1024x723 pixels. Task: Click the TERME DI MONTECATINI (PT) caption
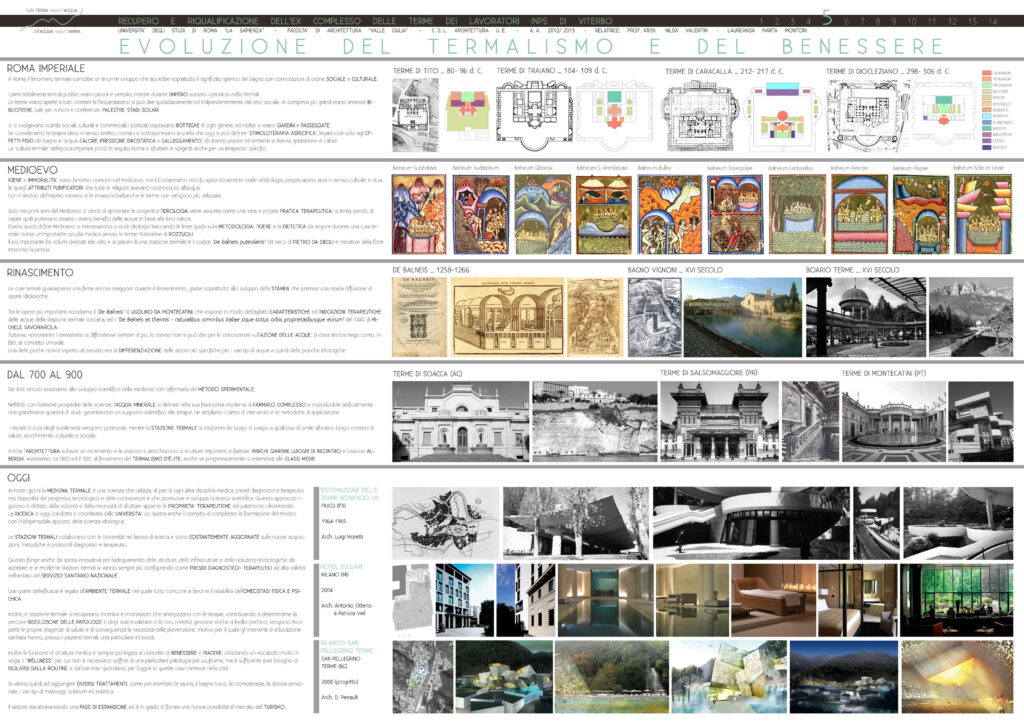(x=884, y=373)
